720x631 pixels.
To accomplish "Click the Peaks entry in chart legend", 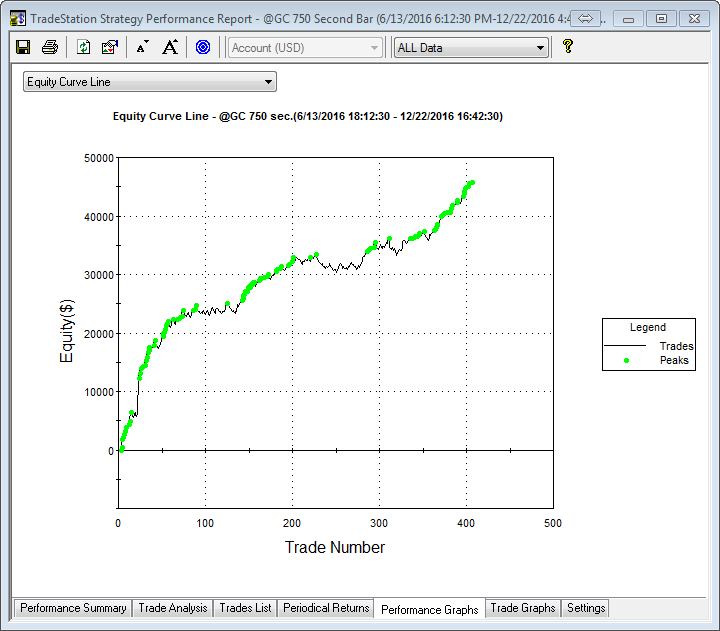I will click(x=673, y=360).
